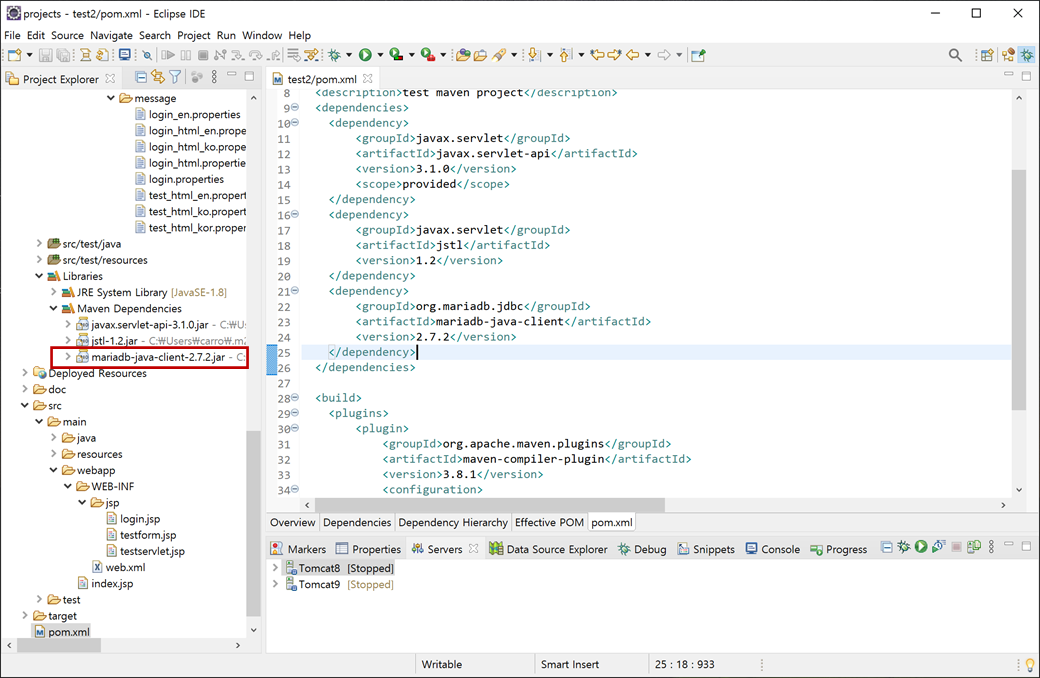1040x678 pixels.
Task: Open Data Source Explorer tab
Action: [549, 549]
